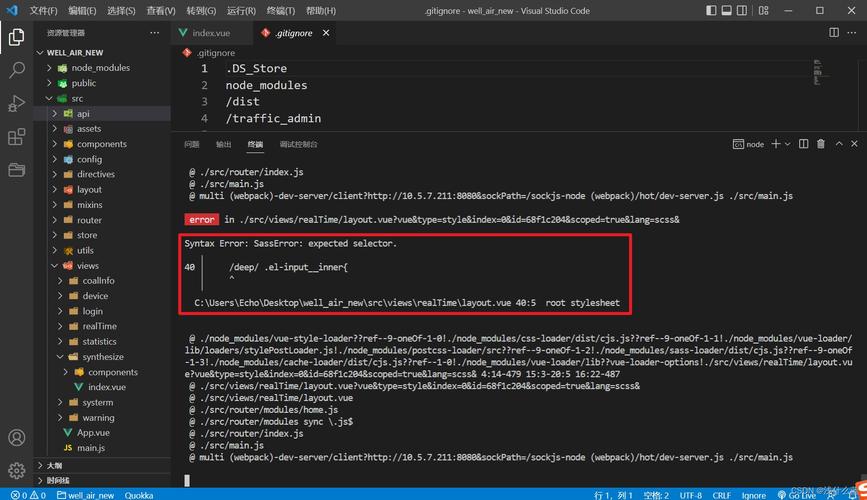867x500 pixels.
Task: Open terminal launch profile dropdown arrow
Action: click(787, 144)
